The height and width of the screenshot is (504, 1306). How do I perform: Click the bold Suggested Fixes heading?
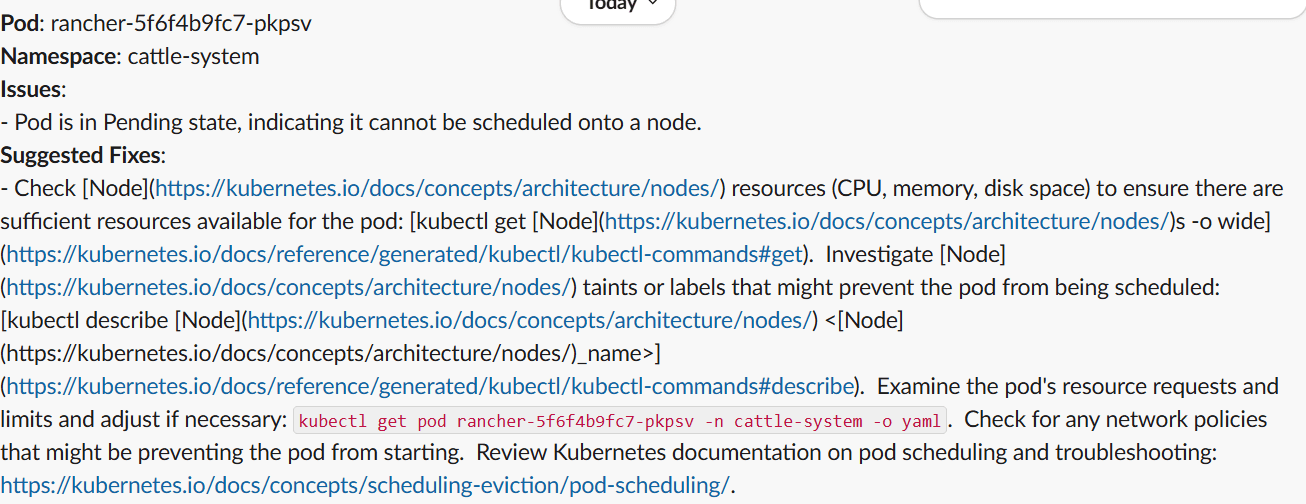pos(81,155)
